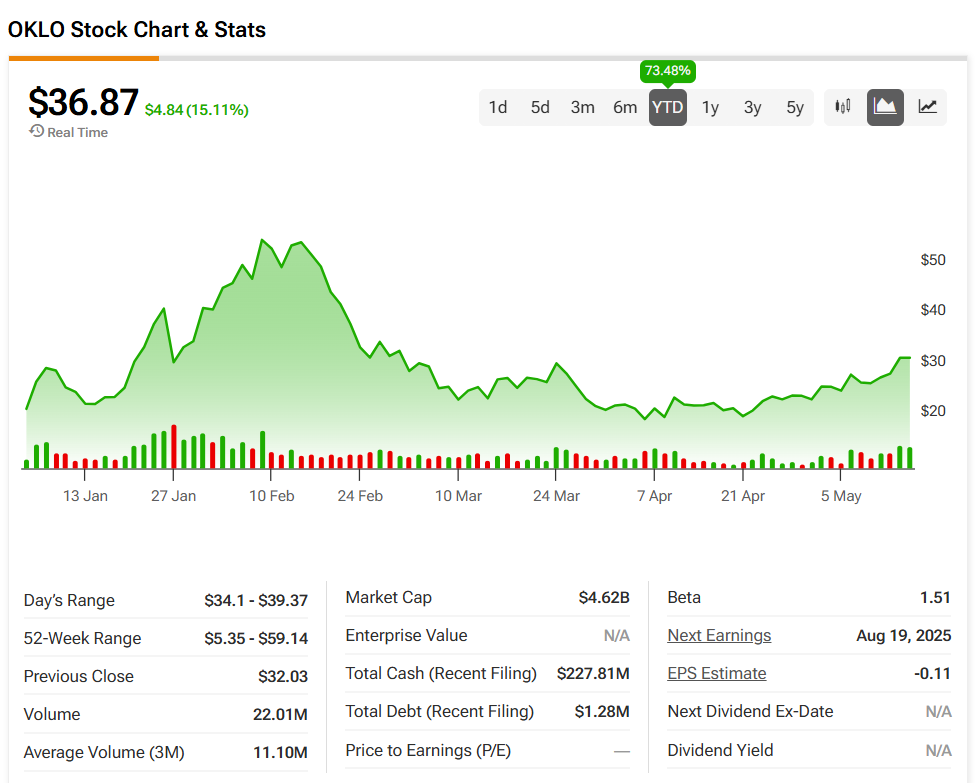The height and width of the screenshot is (783, 975).
Task: Click the Aug 19, 2025 earnings date
Action: tap(903, 636)
